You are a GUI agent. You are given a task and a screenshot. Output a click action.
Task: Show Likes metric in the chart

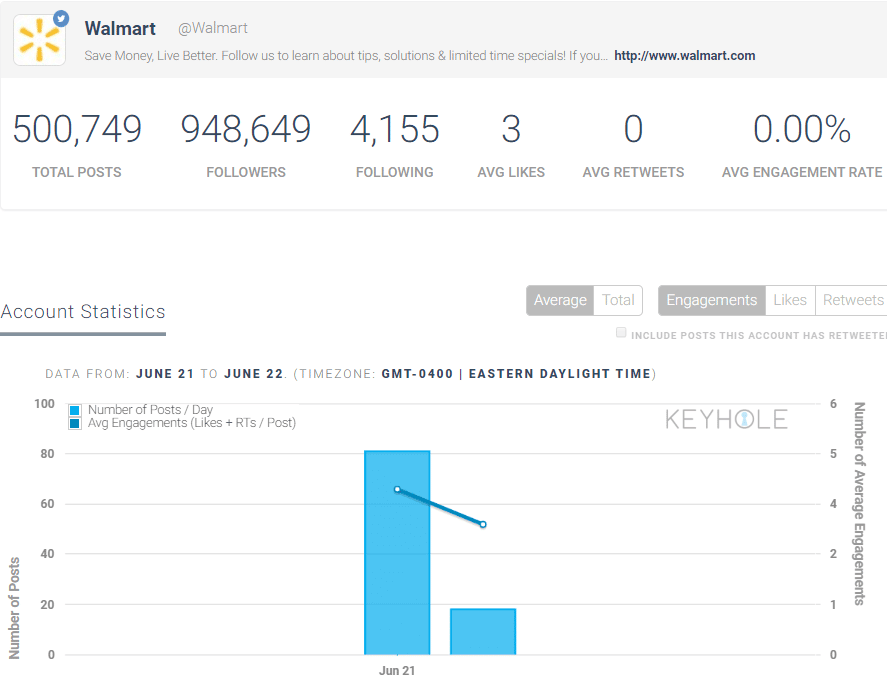coord(790,300)
